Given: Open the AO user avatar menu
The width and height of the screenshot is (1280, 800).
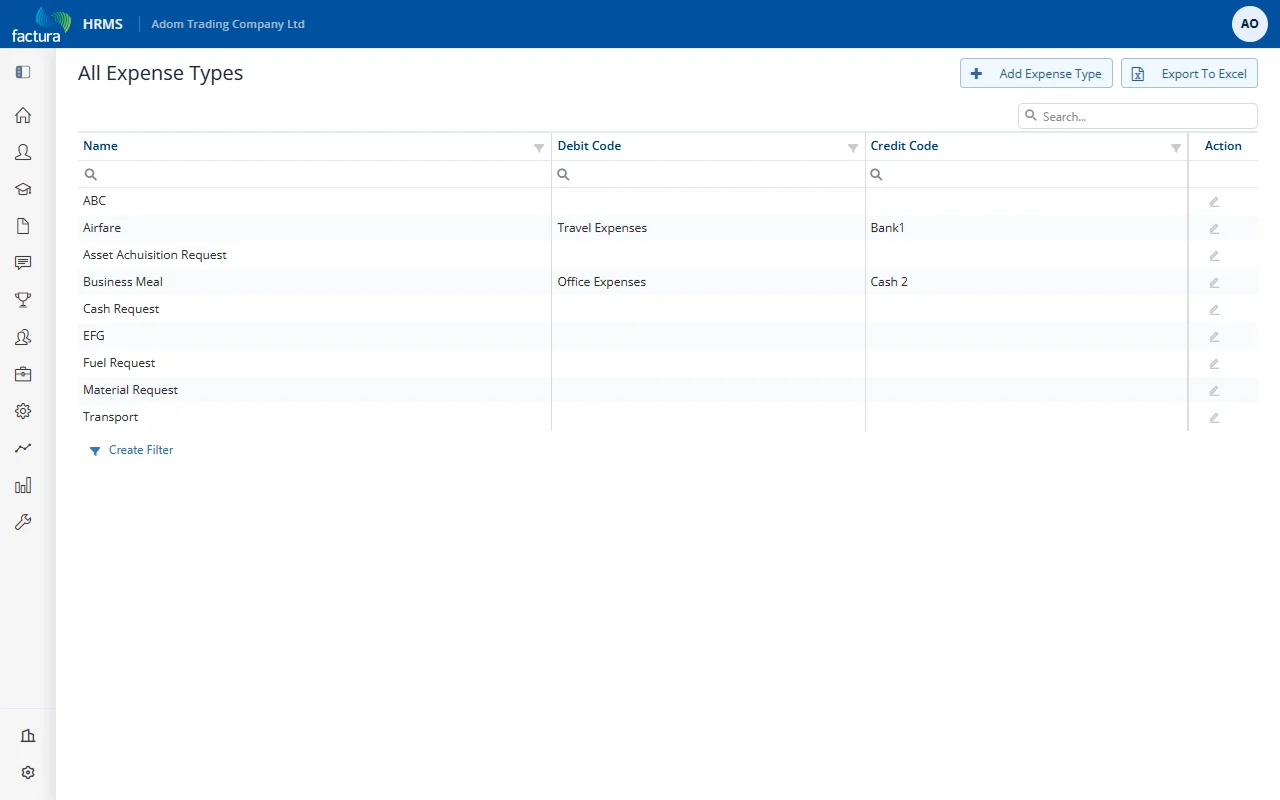Looking at the screenshot, I should tap(1250, 24).
